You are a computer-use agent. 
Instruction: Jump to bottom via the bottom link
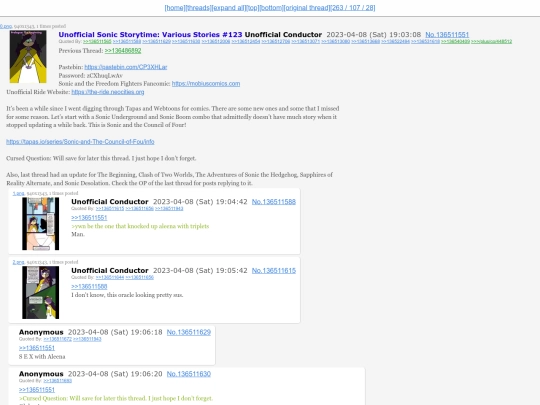[x=271, y=8]
